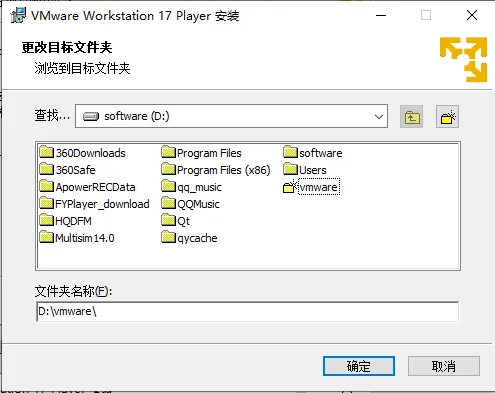Click the Program Files (x86) name text
This screenshot has height=393, width=495.
point(224,170)
